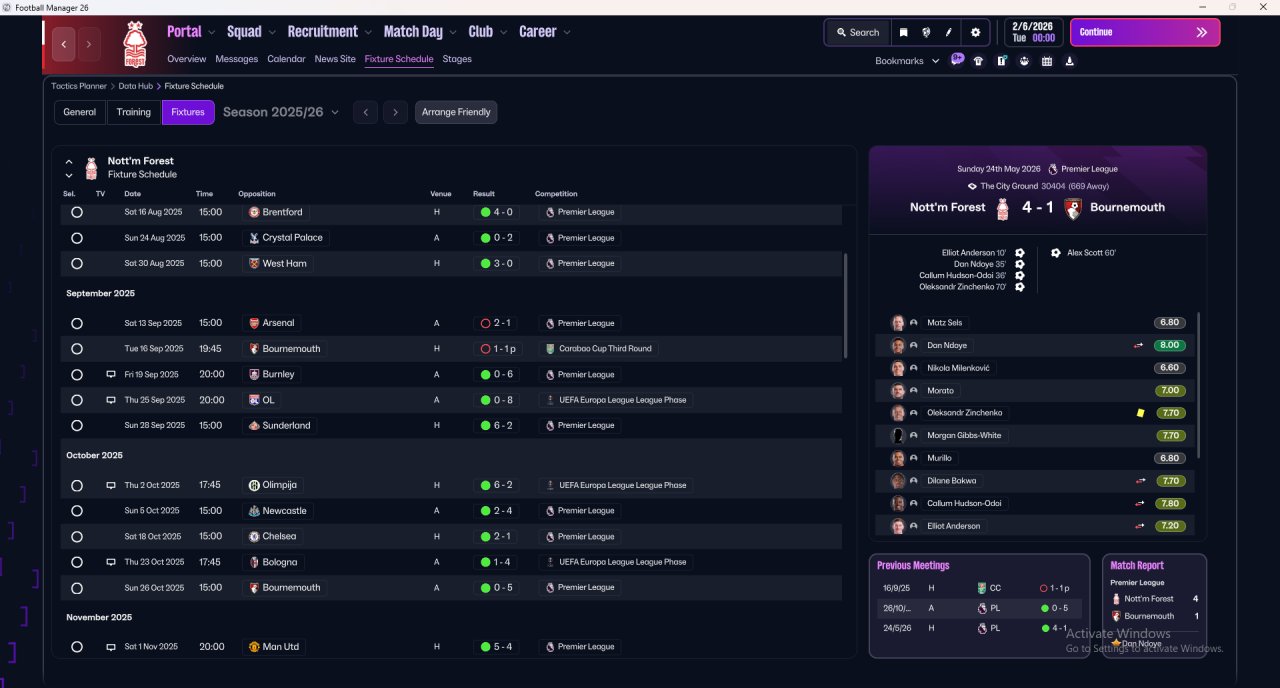Click the Bournemouth badge in match summary header
Image resolution: width=1280 pixels, height=688 pixels.
pos(1073,208)
